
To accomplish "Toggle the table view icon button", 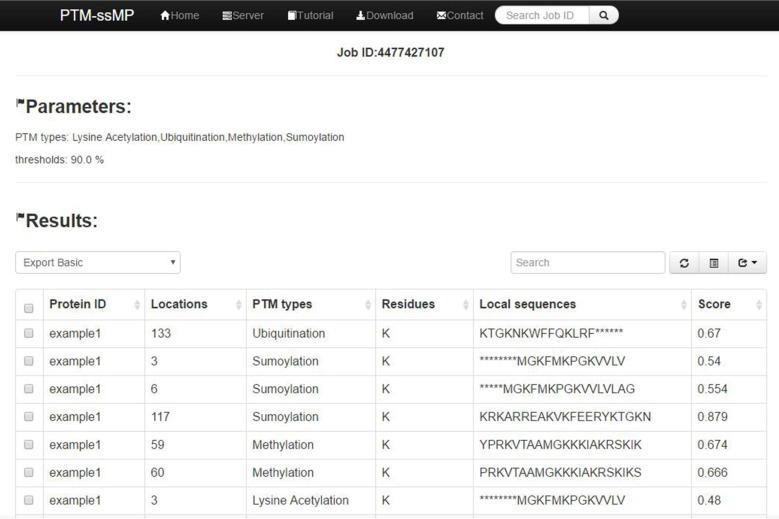I will 713,263.
